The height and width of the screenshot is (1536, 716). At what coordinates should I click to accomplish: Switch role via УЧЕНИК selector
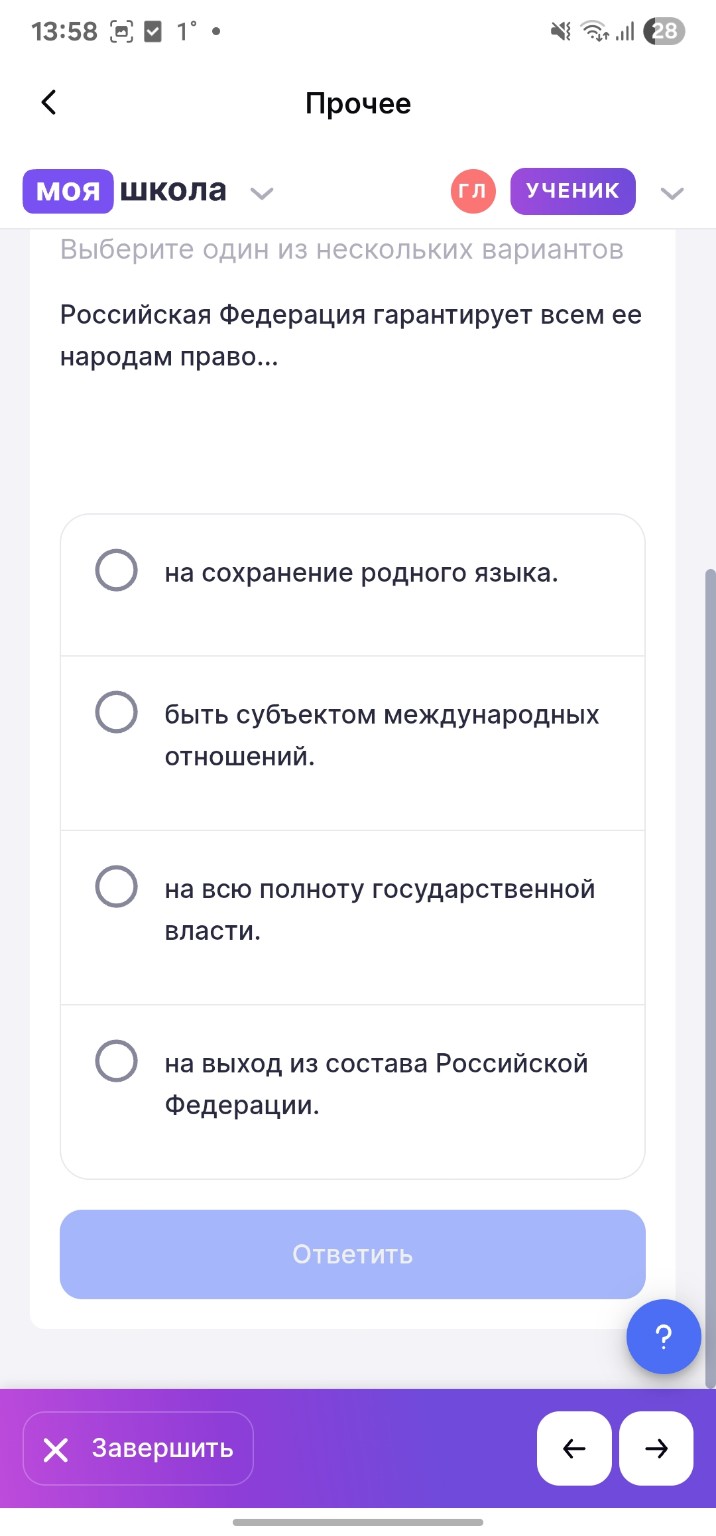click(572, 190)
